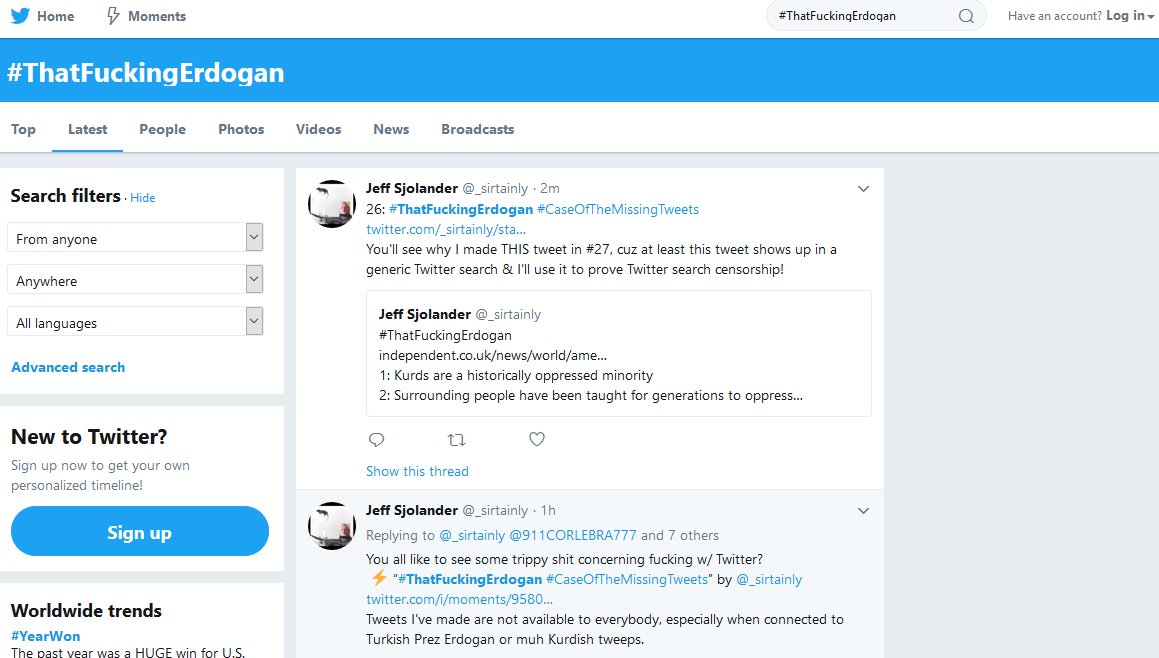Open @911CORLEBRA777 mention link
Screen dimensions: 1159x658
click(573, 535)
